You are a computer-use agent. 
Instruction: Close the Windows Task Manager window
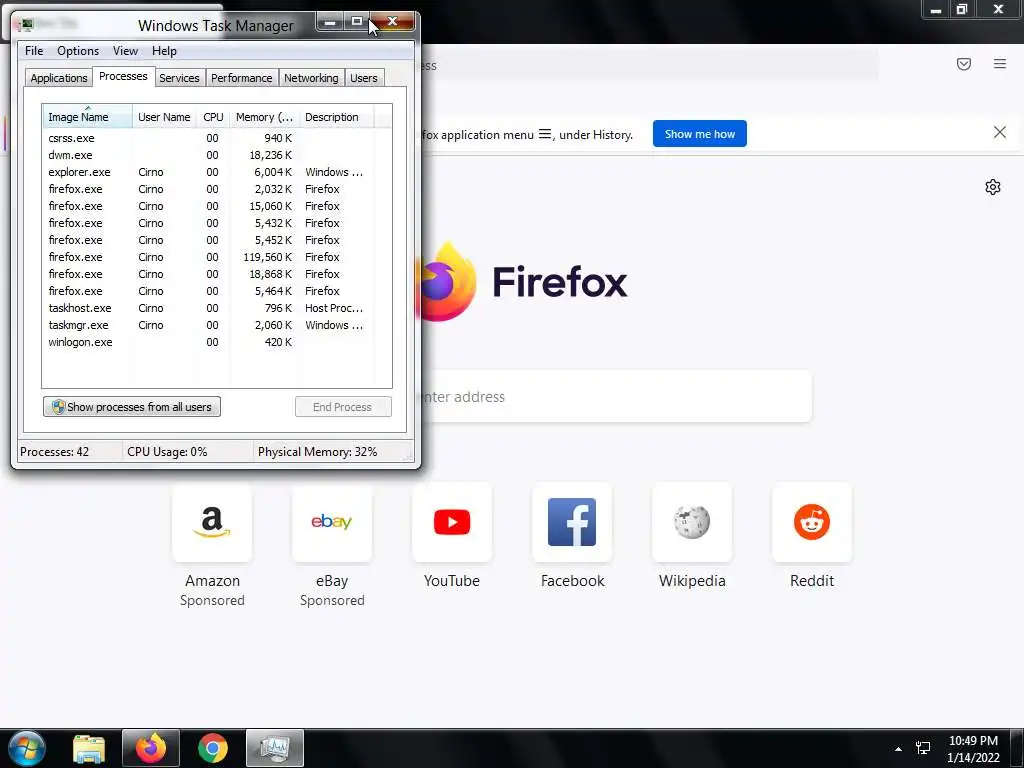tap(392, 22)
